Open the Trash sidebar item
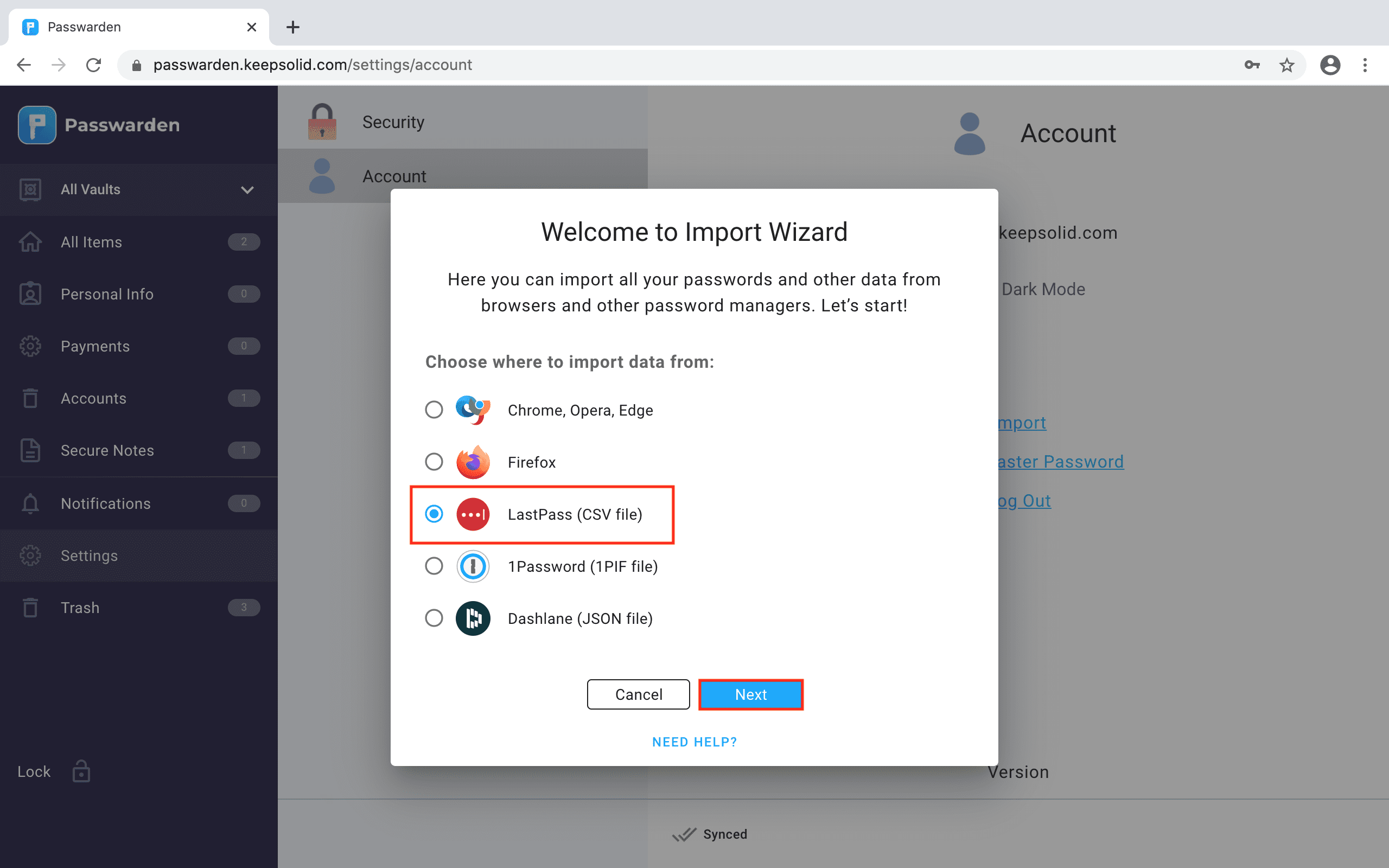Image resolution: width=1389 pixels, height=868 pixels. [x=80, y=608]
